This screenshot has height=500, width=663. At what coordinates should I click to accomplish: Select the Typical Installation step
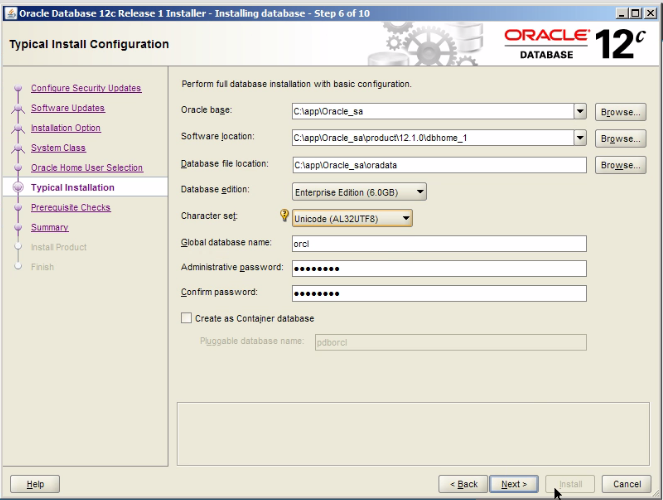(72, 188)
